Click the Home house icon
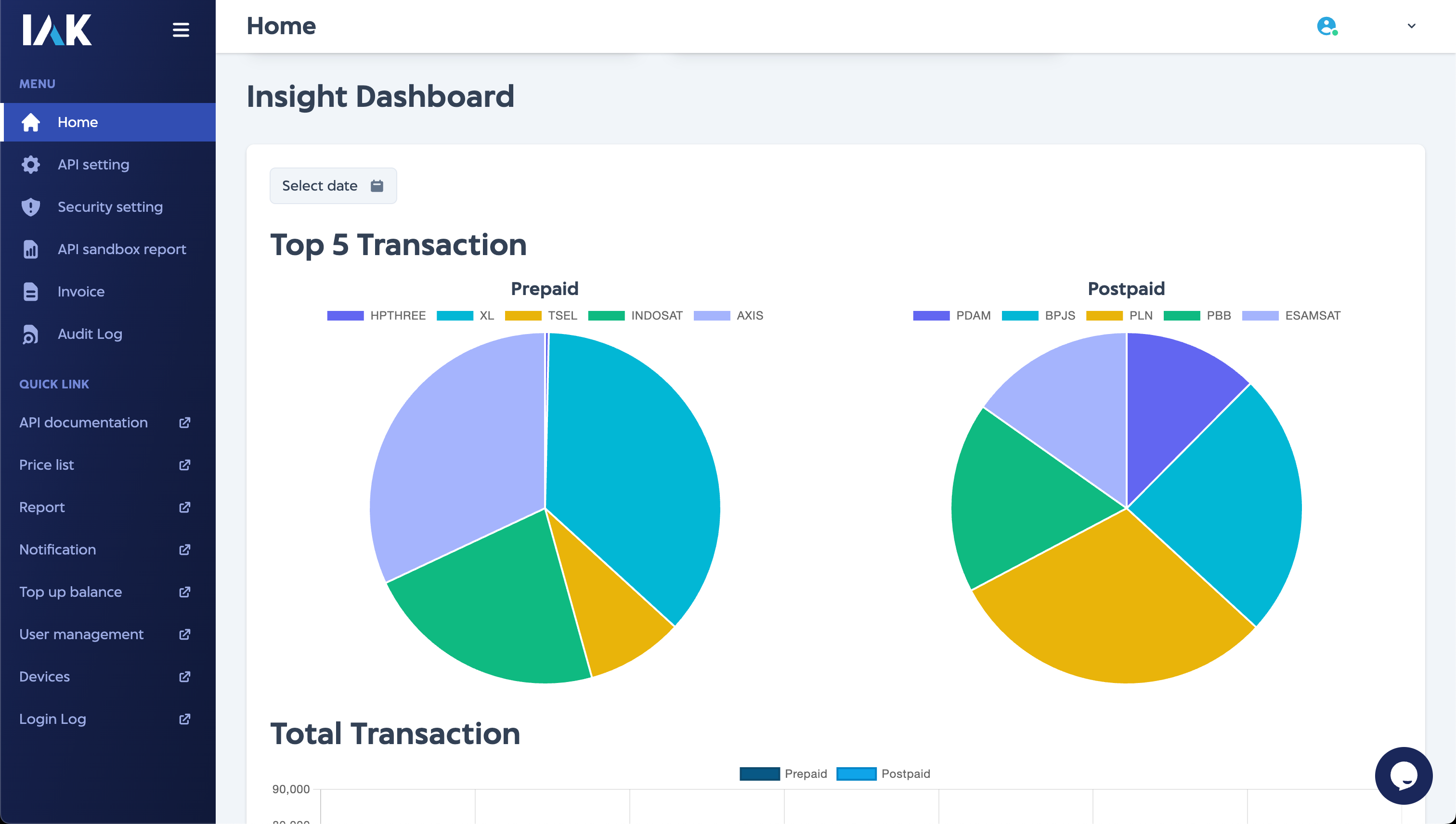The height and width of the screenshot is (824, 1456). point(30,122)
